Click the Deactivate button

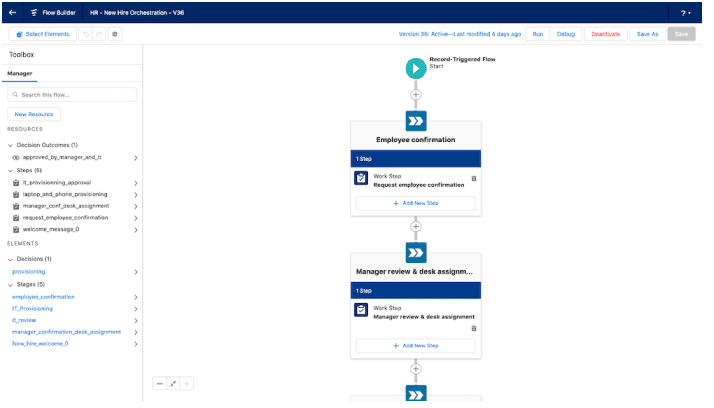606,34
